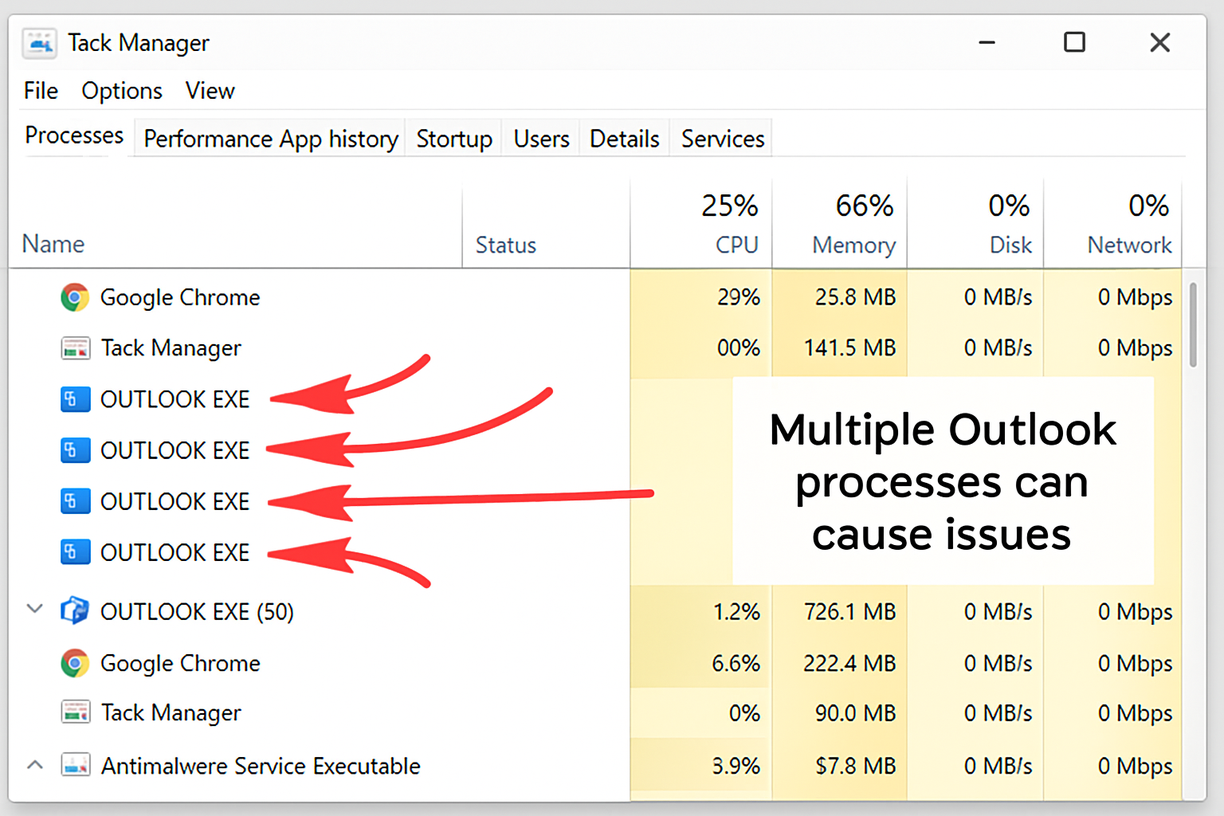1224x816 pixels.
Task: Select the Services tab
Action: click(721, 139)
